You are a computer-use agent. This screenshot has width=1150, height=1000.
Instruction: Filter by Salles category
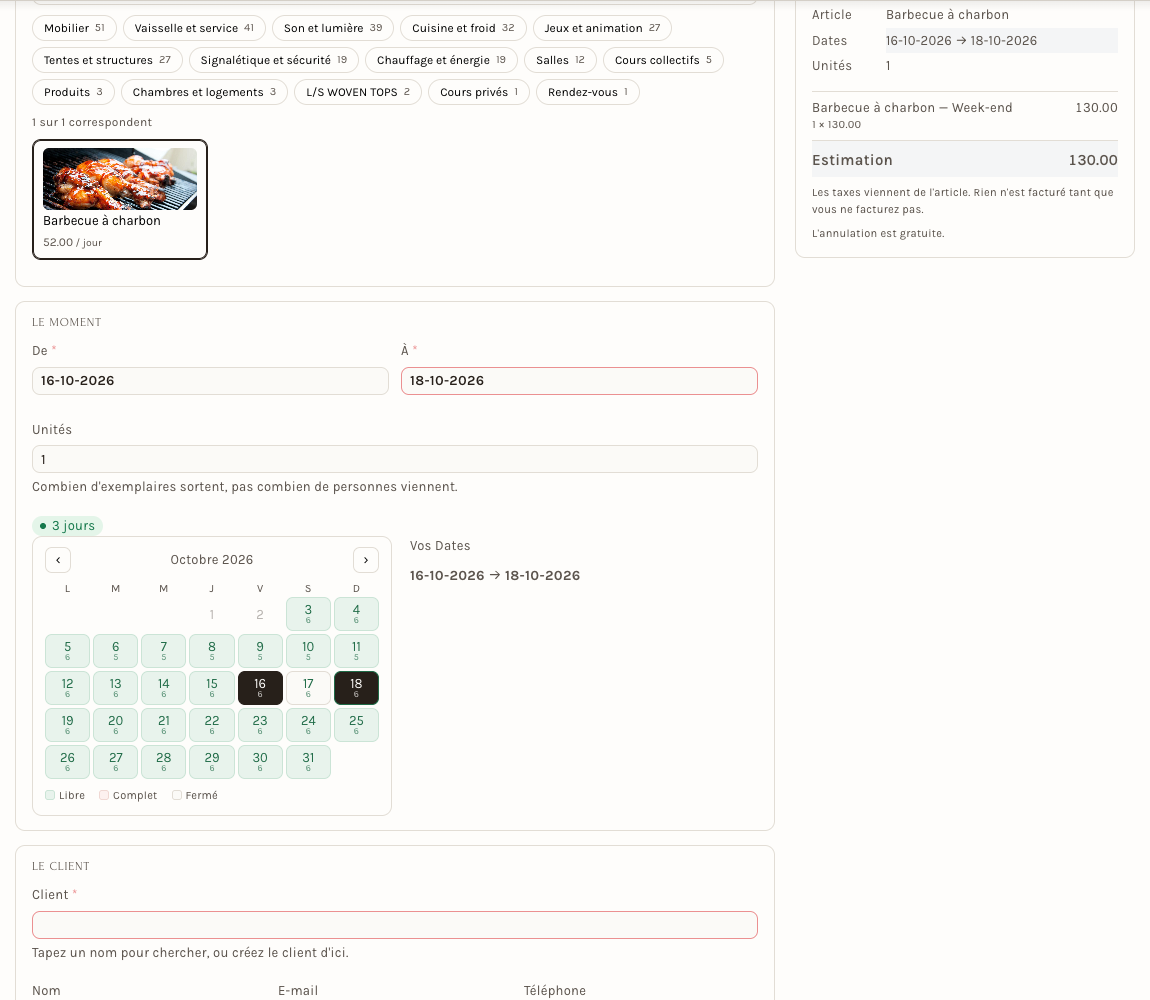[x=560, y=60]
